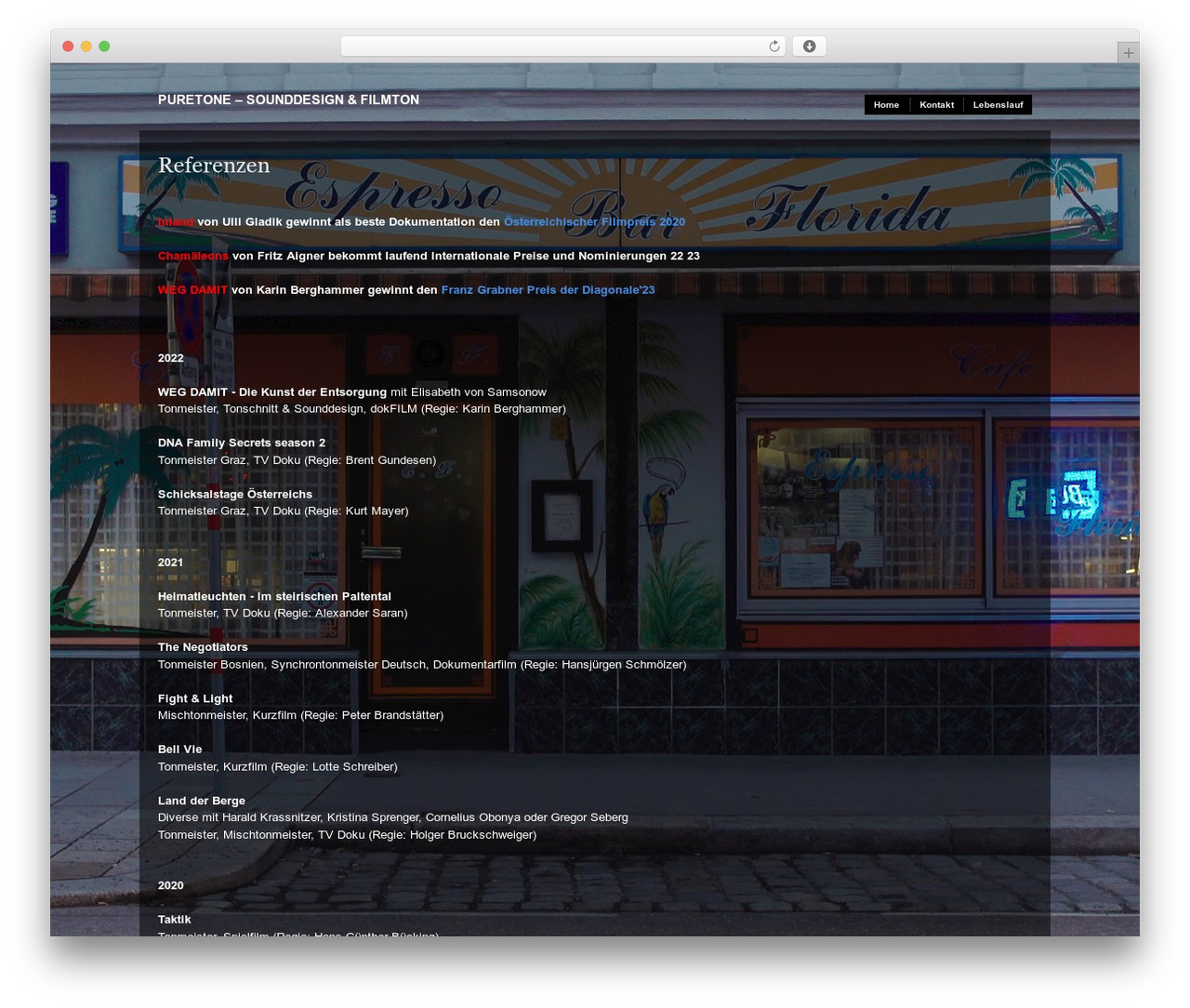This screenshot has width=1190, height=1008.
Task: Open the browser downloads button
Action: coord(809,46)
